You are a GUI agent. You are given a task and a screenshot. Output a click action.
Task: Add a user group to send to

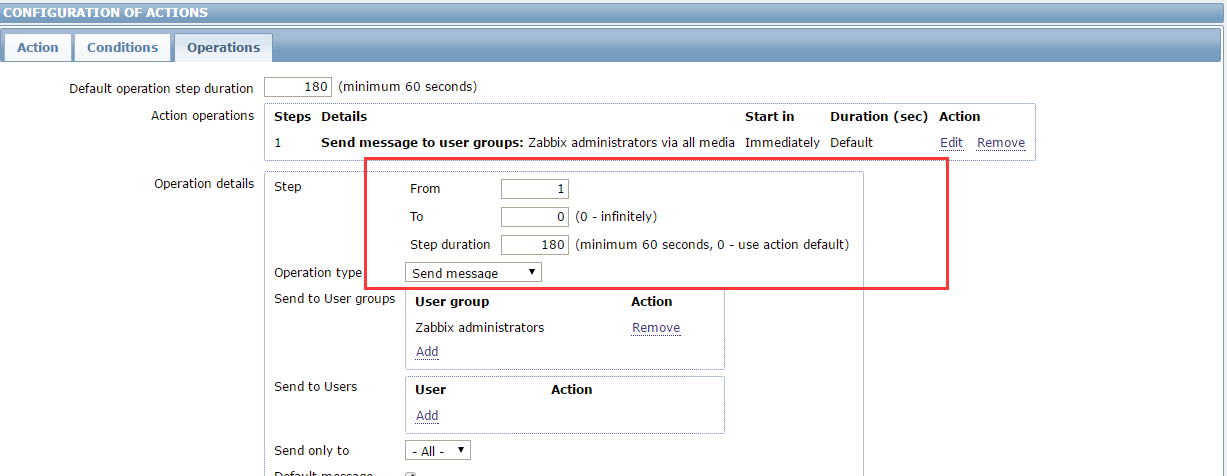(427, 352)
